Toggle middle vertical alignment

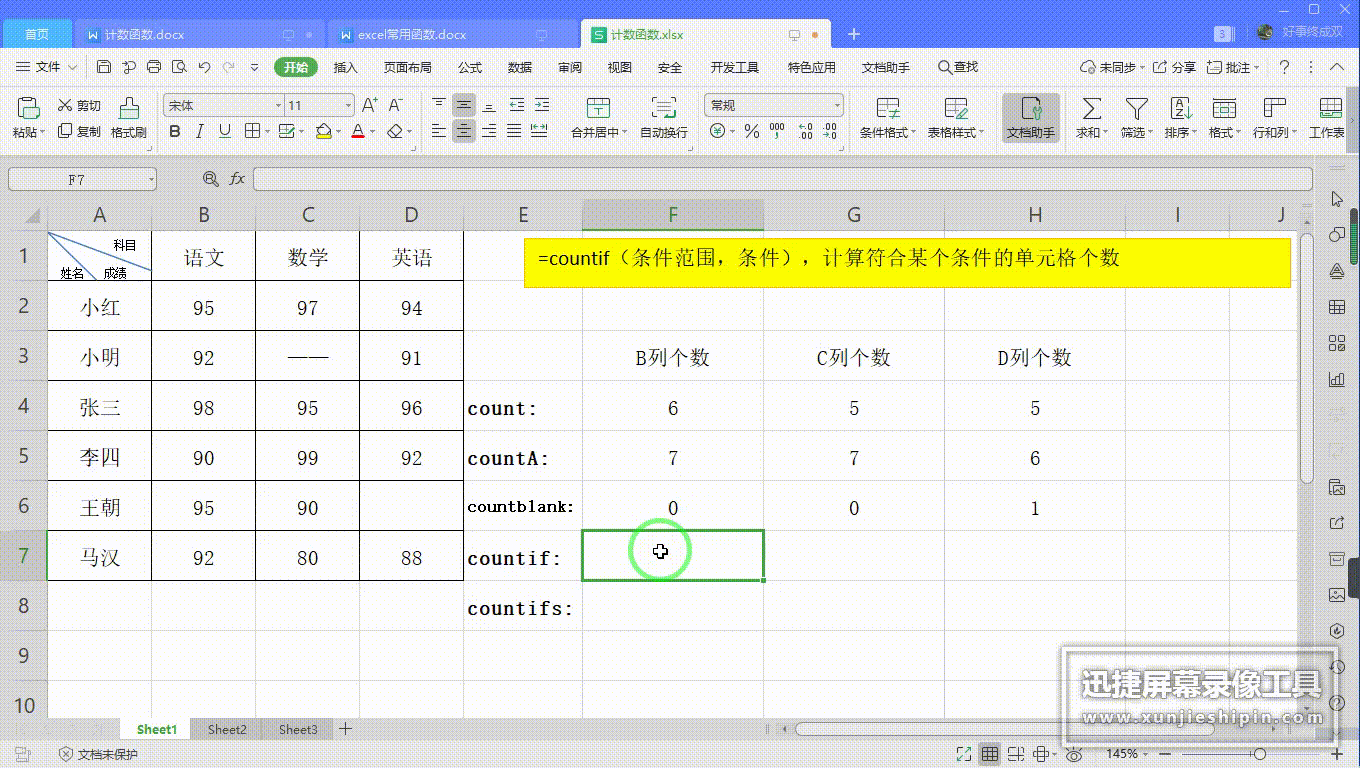464,105
